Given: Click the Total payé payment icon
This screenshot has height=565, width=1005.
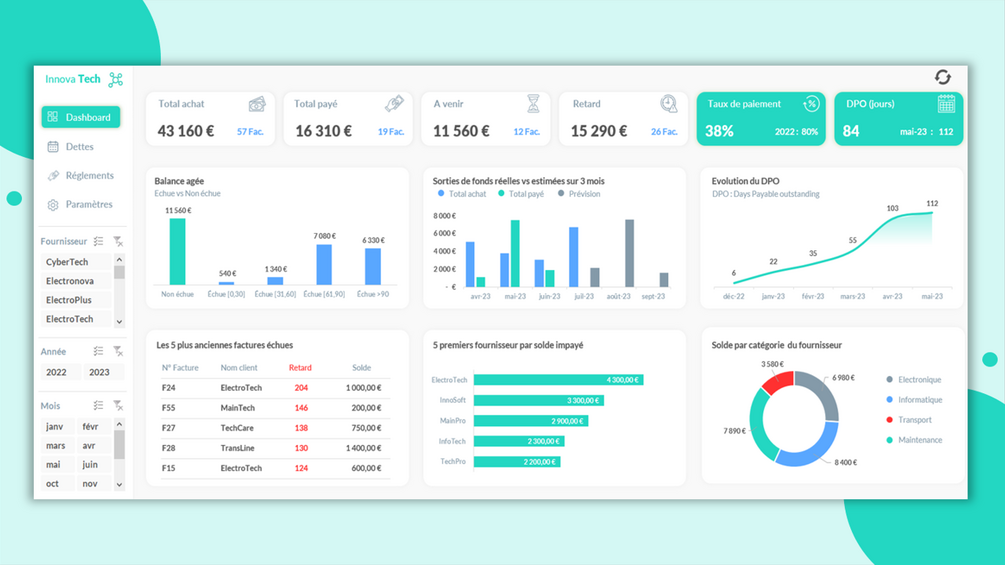Looking at the screenshot, I should 394,103.
